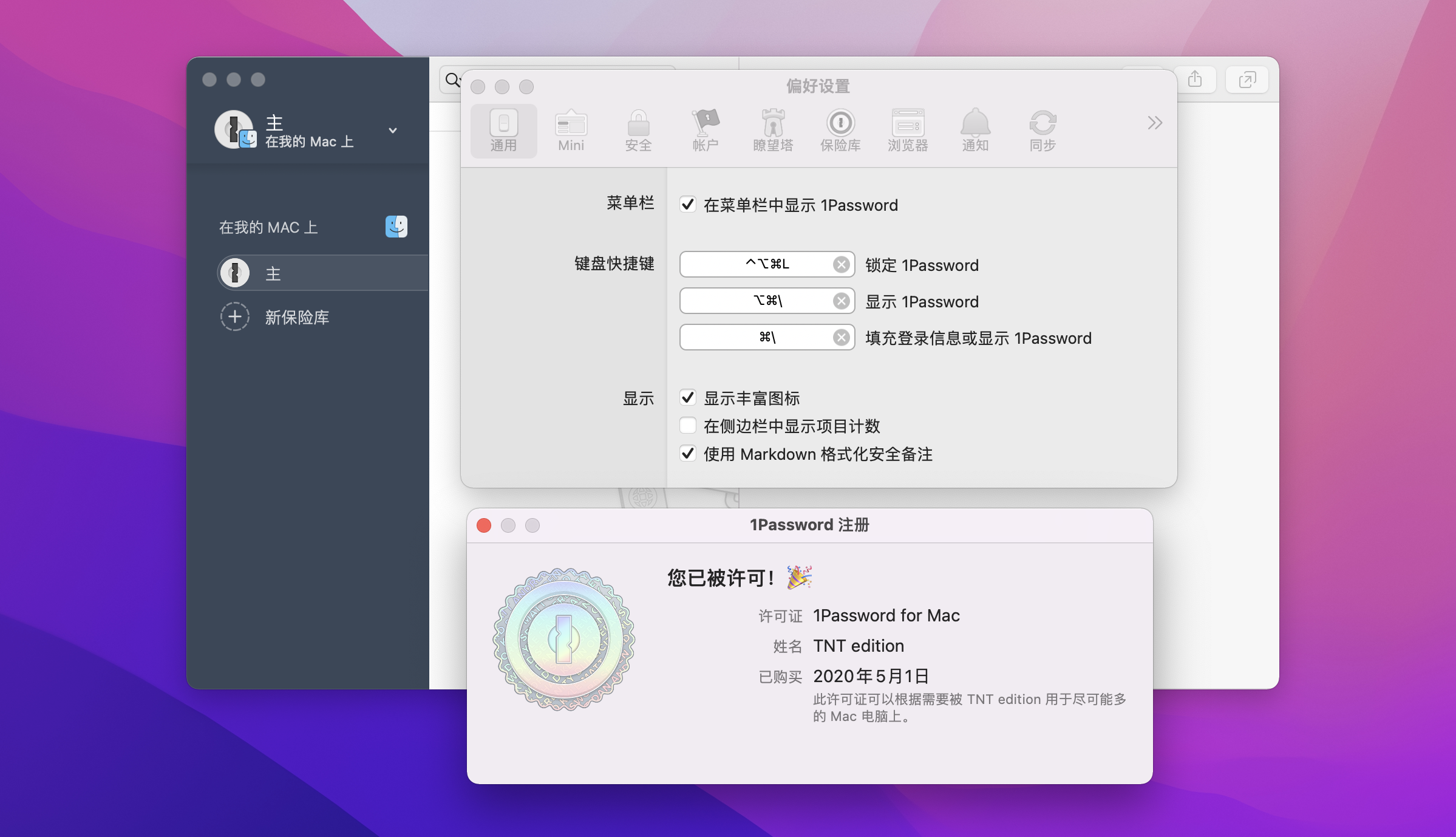The width and height of the screenshot is (1456, 837).
Task: Enable 在侧边栏中显示项目计数 checkbox
Action: click(687, 426)
